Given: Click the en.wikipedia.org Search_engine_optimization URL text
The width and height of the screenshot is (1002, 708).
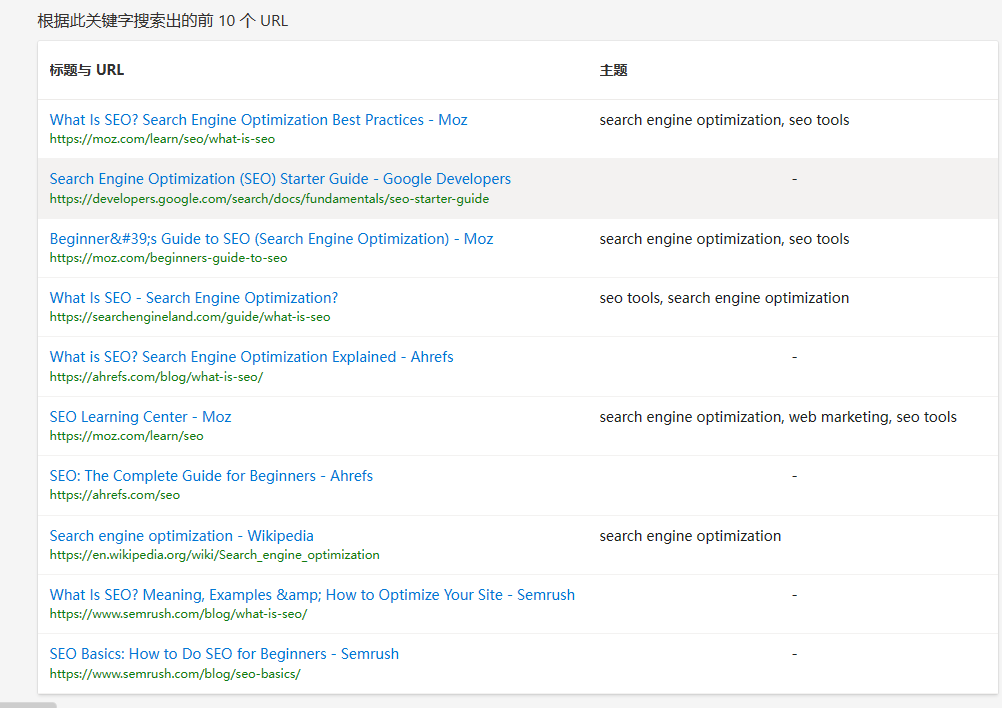Looking at the screenshot, I should (x=214, y=555).
